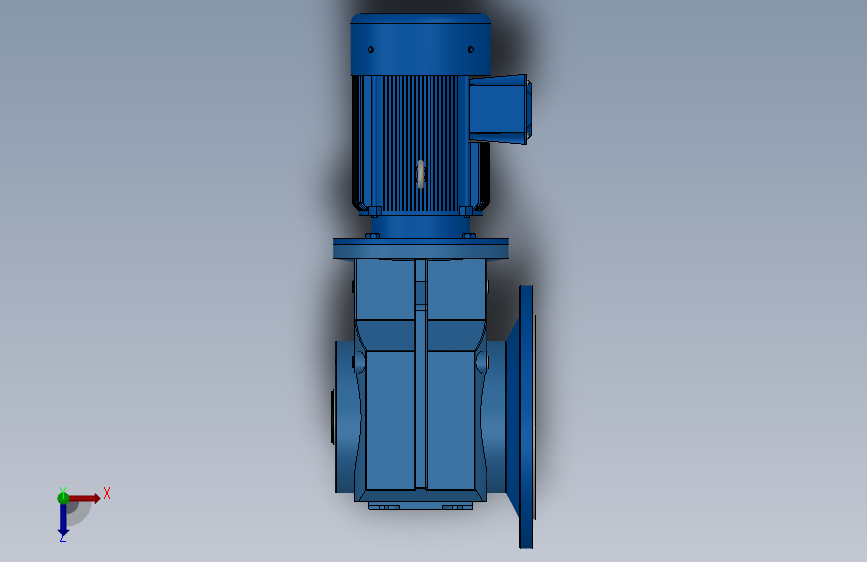The width and height of the screenshot is (867, 562).
Task: Select the motor fan cover at top
Action: click(420, 44)
